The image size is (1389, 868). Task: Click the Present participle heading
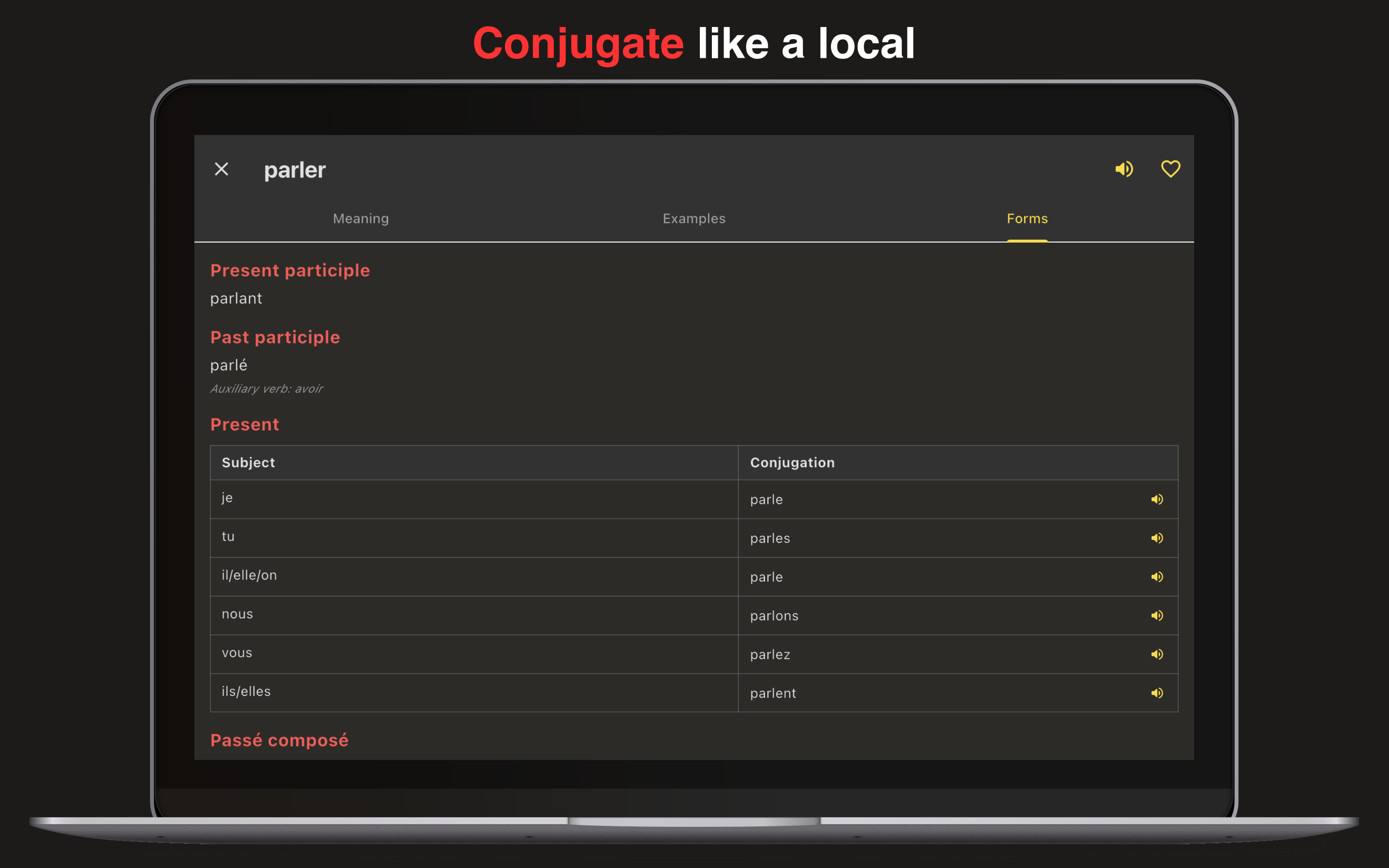click(290, 271)
